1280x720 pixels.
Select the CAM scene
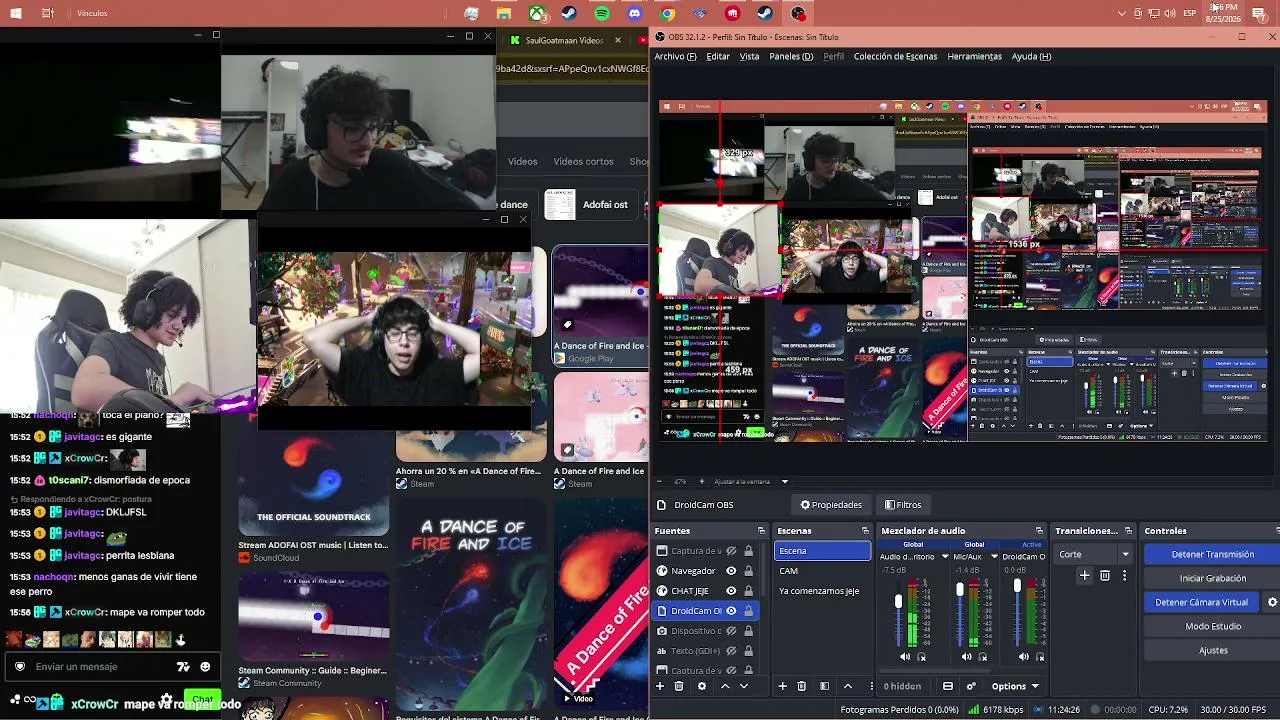pos(823,571)
